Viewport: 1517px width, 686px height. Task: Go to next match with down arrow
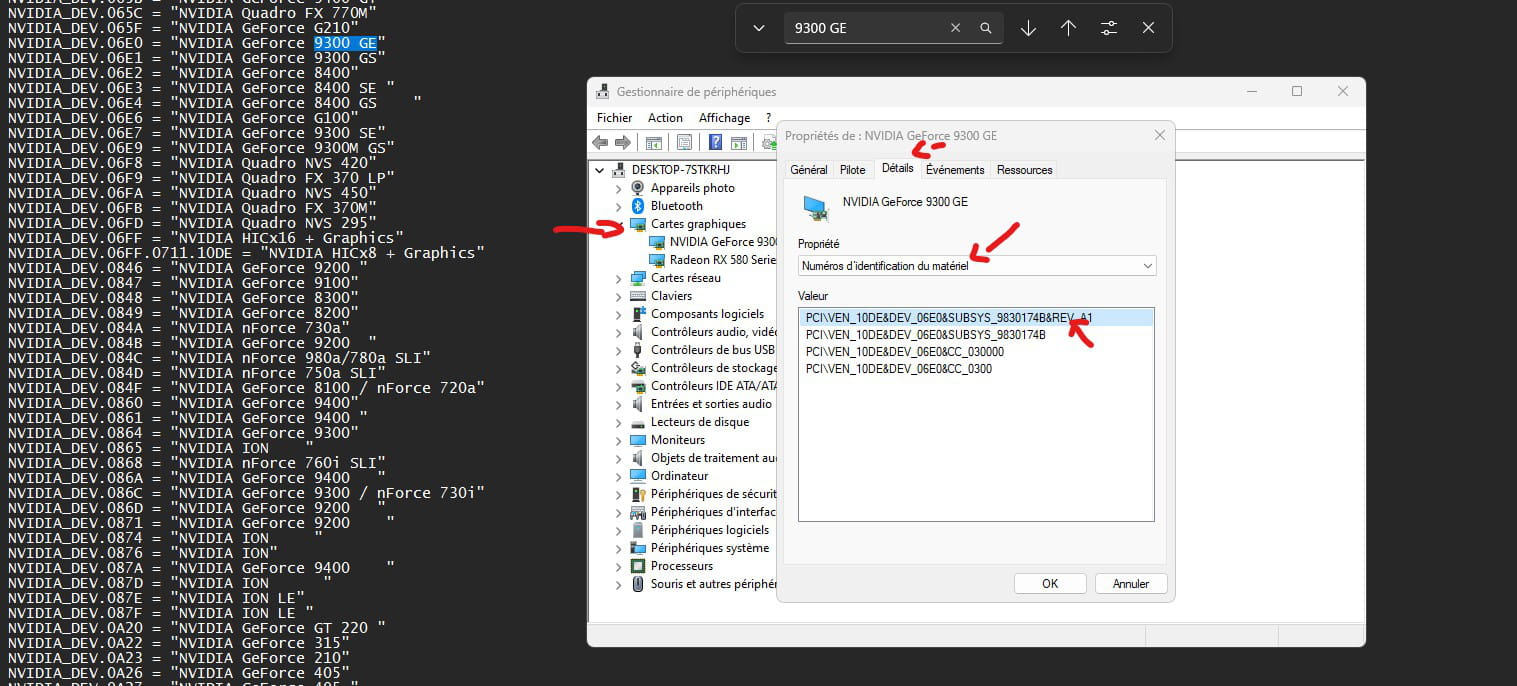[x=1028, y=28]
